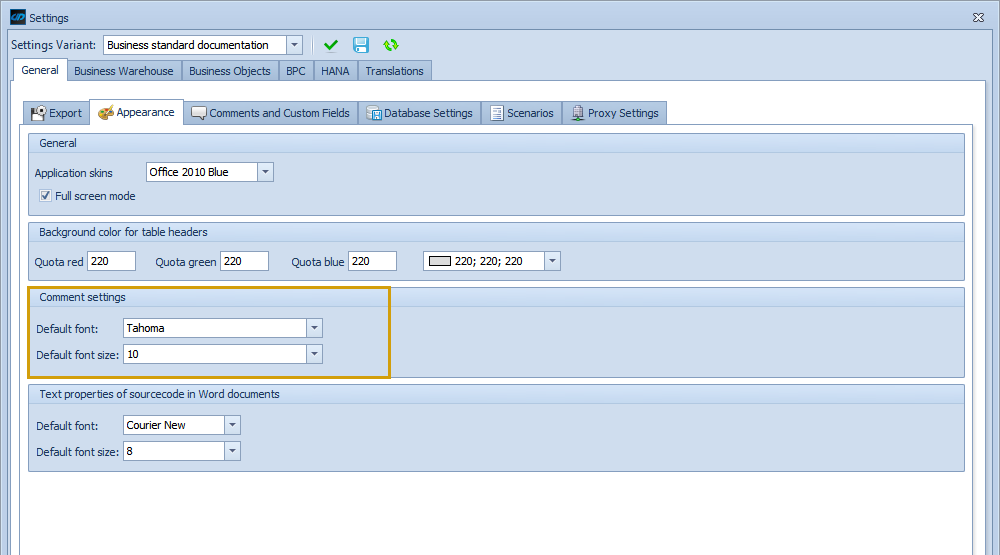Open the comment Default font Tahoma dropdown
This screenshot has width=1000, height=555.
314,328
